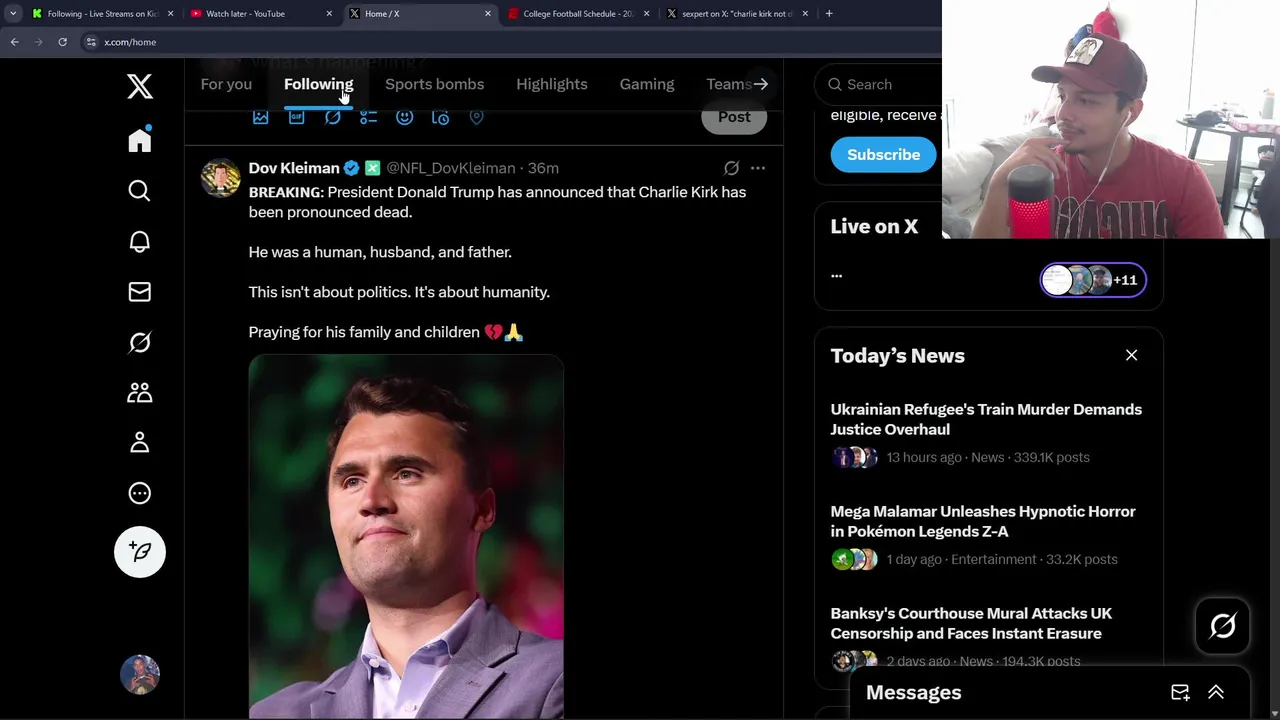
Task: Click the greyed Post button
Action: tap(734, 117)
